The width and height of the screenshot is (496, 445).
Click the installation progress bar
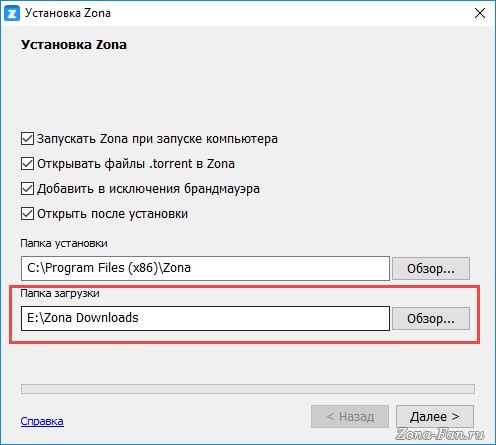point(248,389)
